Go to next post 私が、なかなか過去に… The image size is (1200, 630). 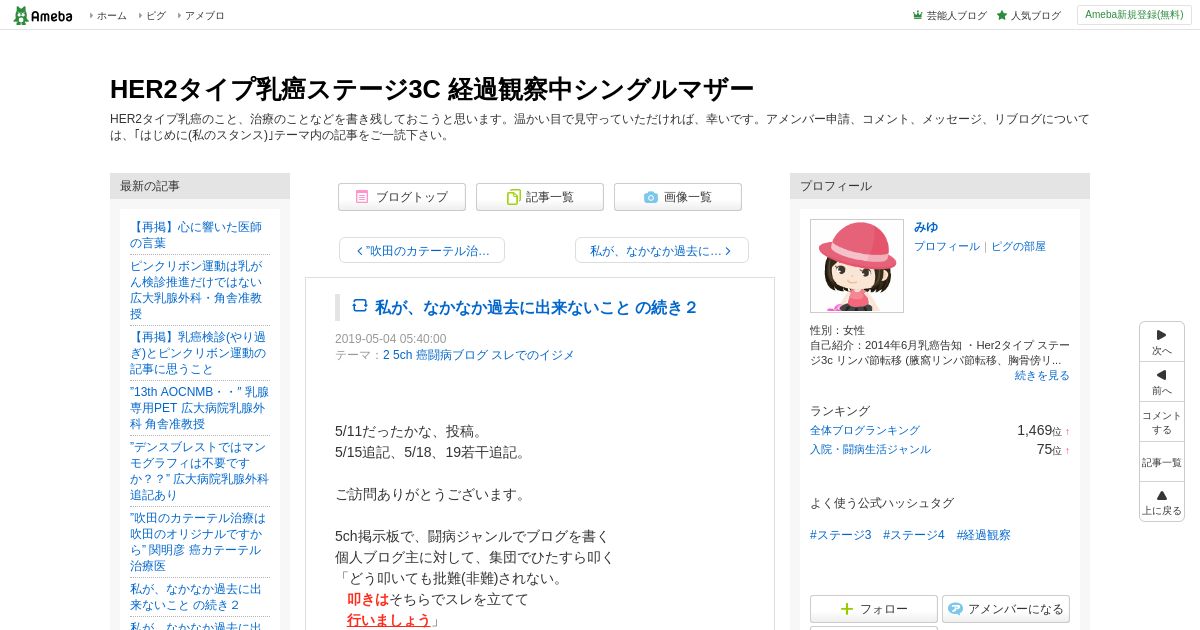click(x=662, y=250)
